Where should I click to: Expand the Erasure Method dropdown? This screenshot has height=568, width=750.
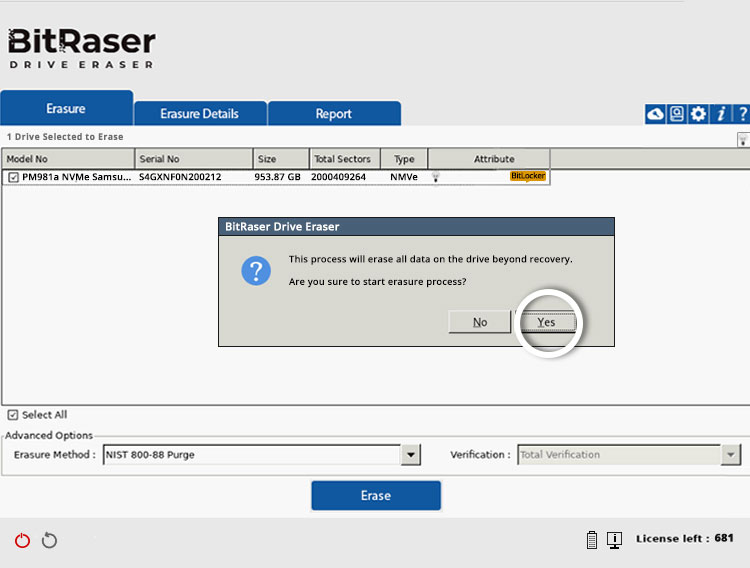pos(411,455)
